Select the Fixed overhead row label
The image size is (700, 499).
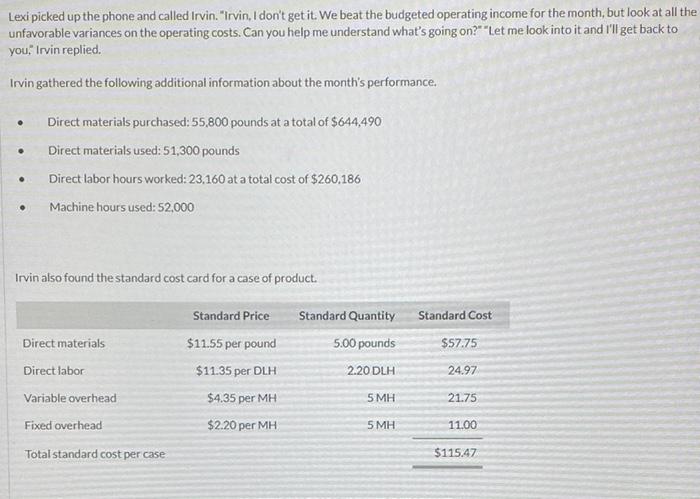click(63, 425)
